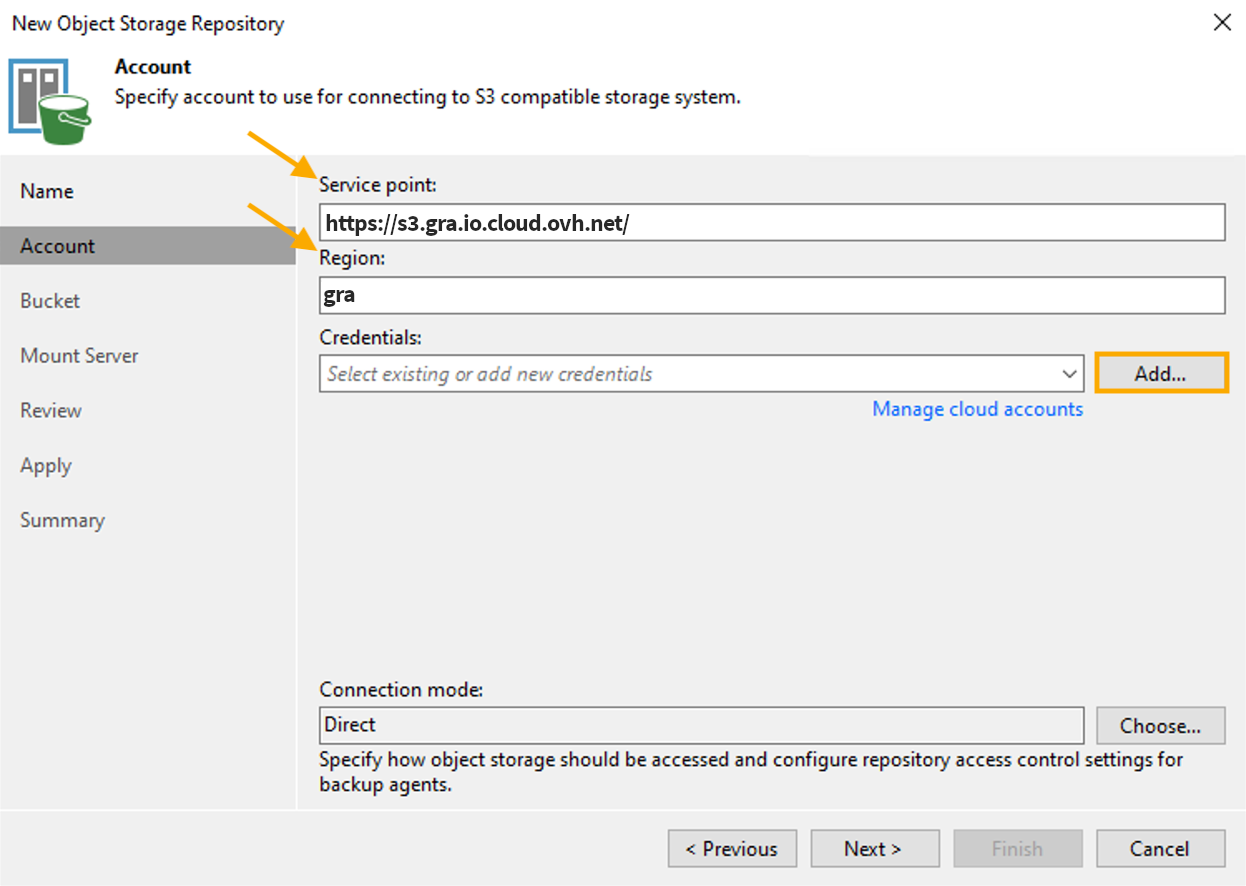Image resolution: width=1246 pixels, height=886 pixels.
Task: Open the Manage cloud accounts link
Action: (x=977, y=409)
